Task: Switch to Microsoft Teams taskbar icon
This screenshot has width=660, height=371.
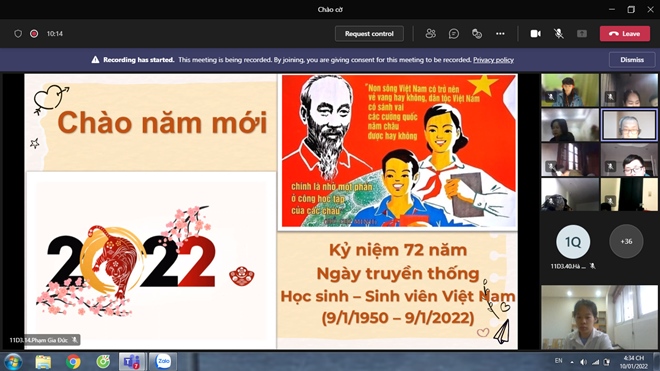Action: click(x=132, y=362)
